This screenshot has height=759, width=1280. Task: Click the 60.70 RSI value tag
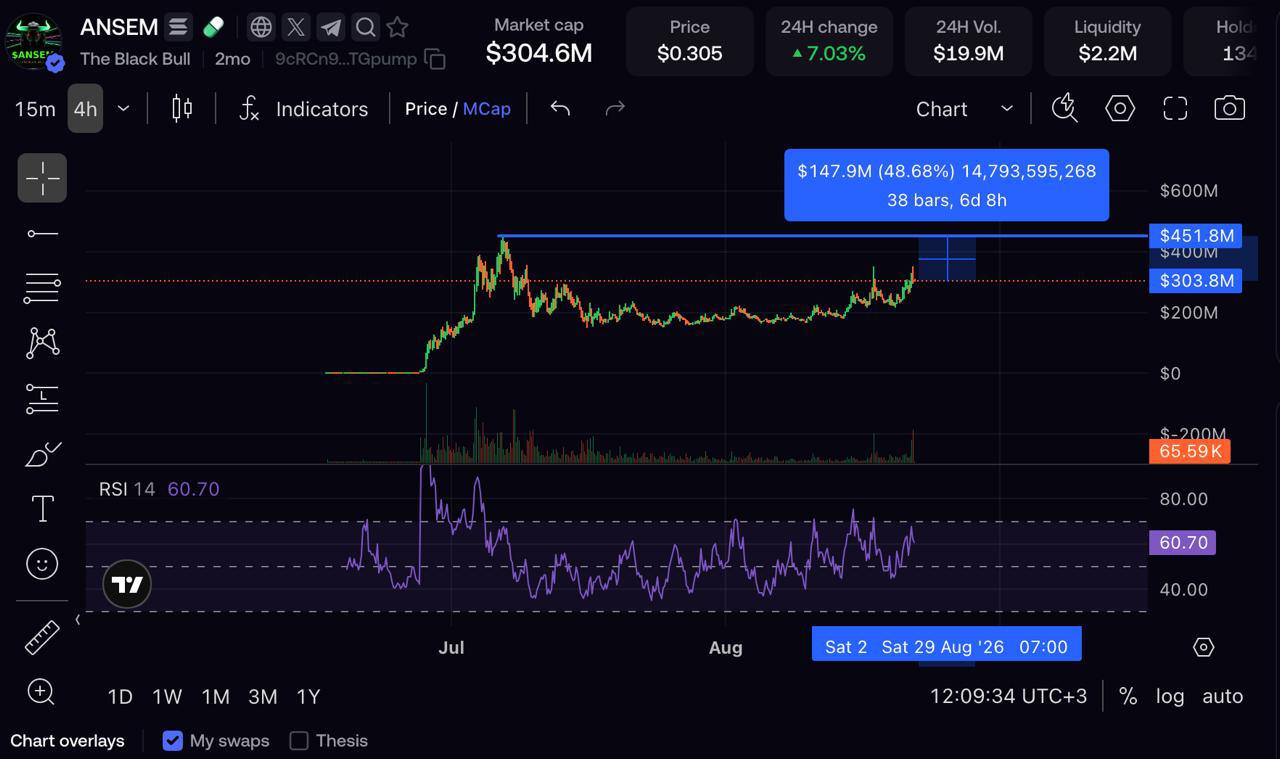[x=1184, y=543]
